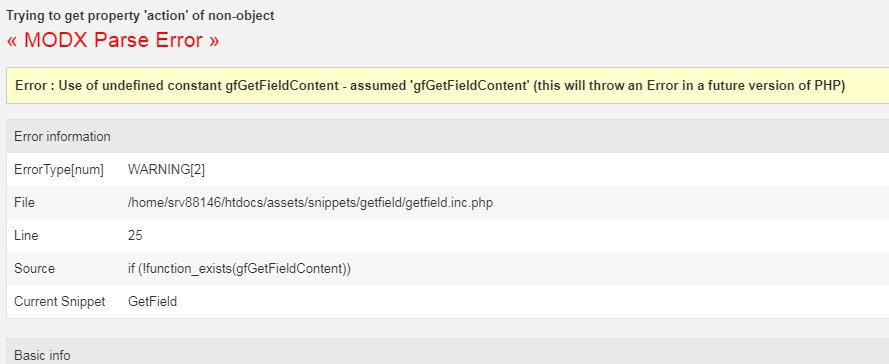Click the ErrorType[num] row label
Image resolution: width=889 pixels, height=364 pixels.
tap(59, 170)
